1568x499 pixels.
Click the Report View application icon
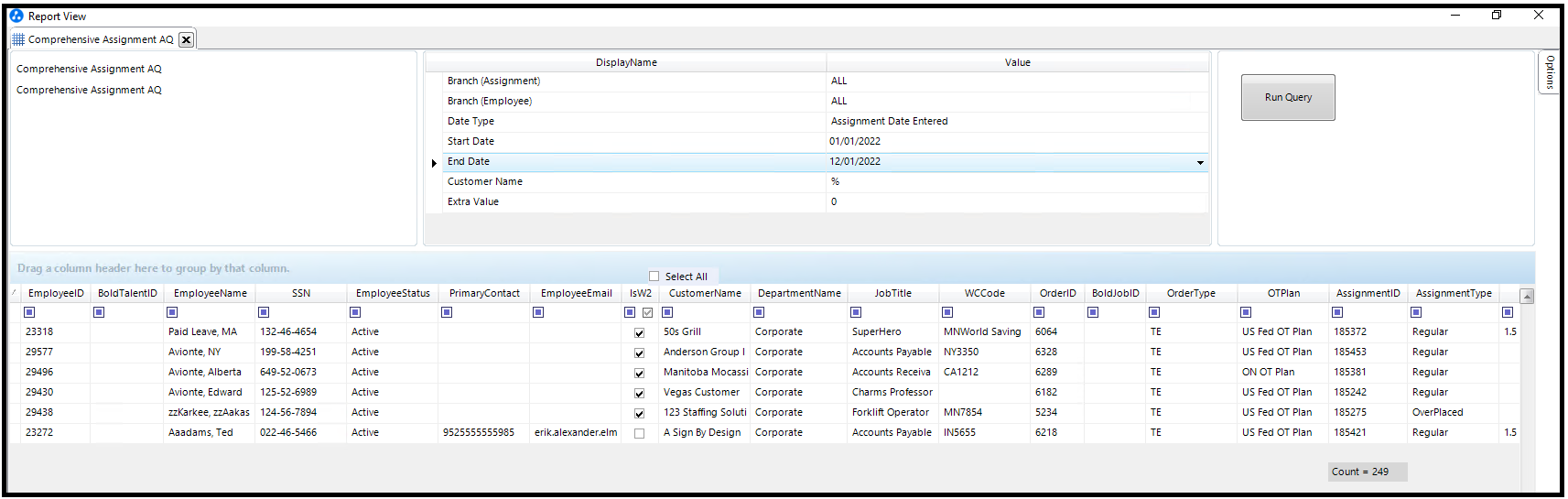click(16, 16)
